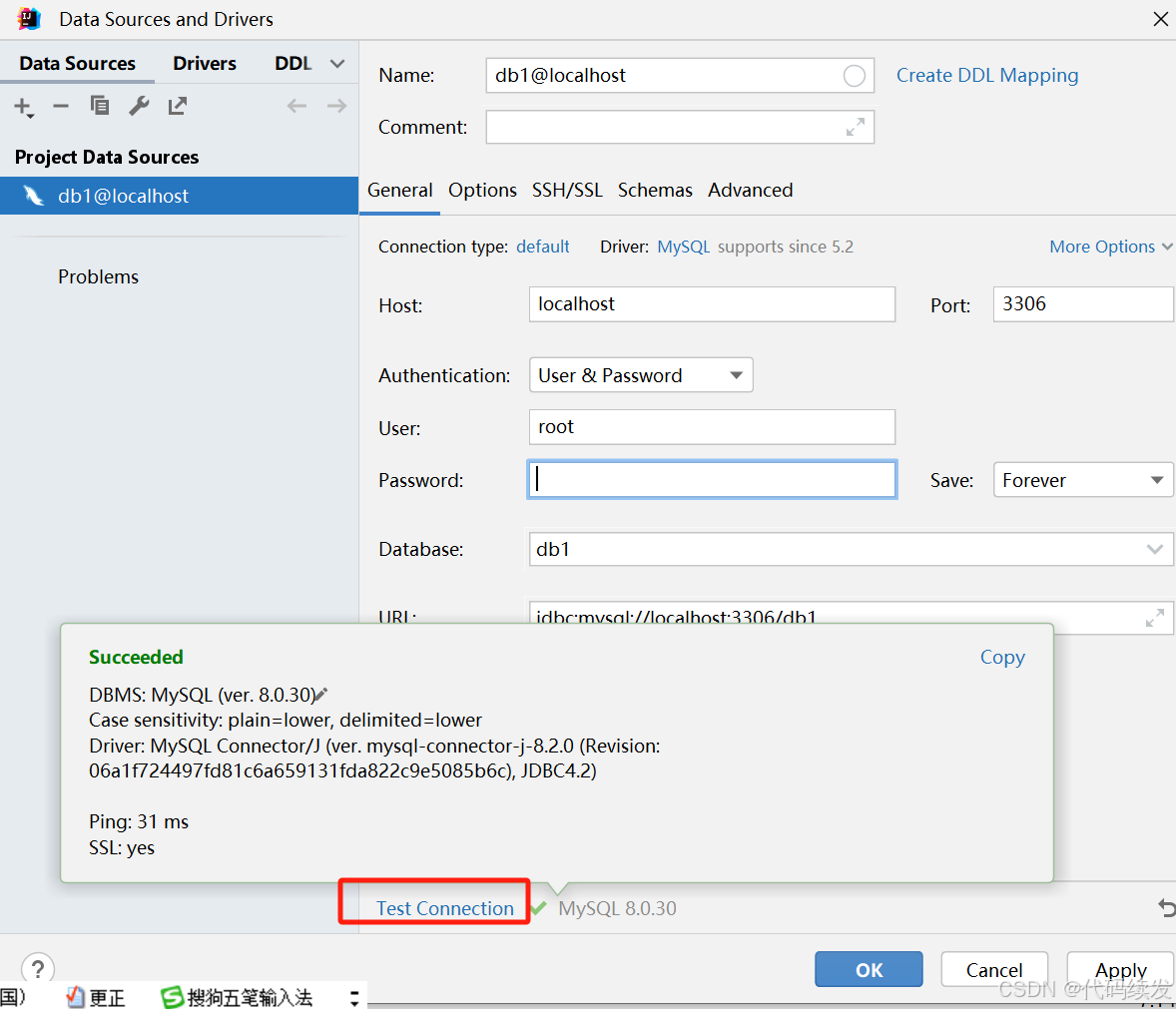This screenshot has width=1176, height=1009.
Task: Click the MySQL driver link
Action: 683,247
